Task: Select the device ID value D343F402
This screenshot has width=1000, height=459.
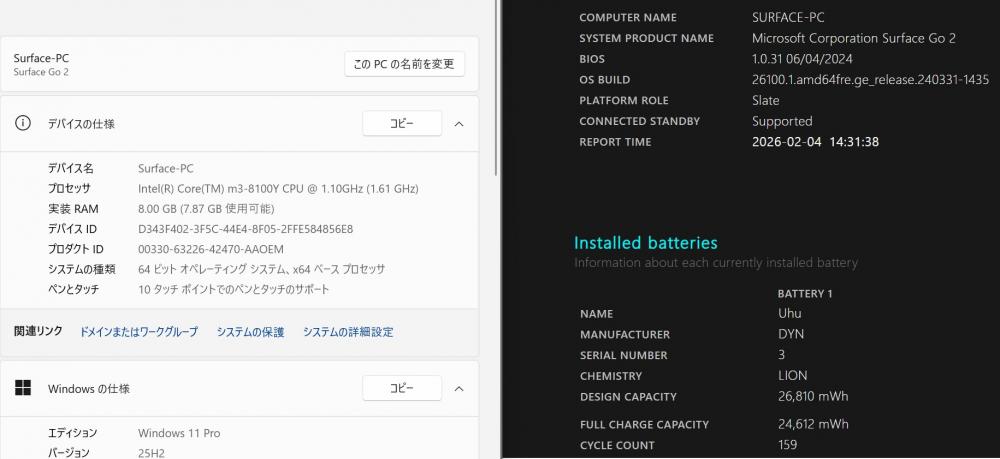Action: tap(246, 229)
